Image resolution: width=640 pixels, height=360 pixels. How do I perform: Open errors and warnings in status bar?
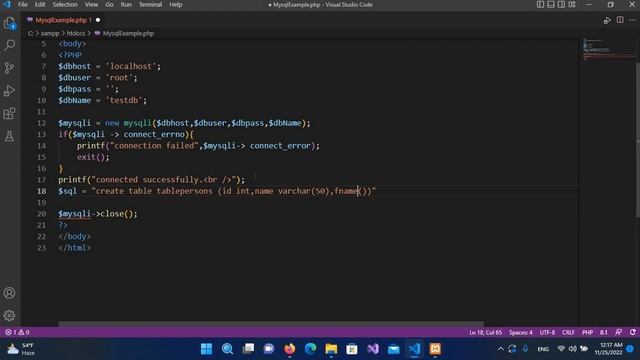(x=17, y=332)
